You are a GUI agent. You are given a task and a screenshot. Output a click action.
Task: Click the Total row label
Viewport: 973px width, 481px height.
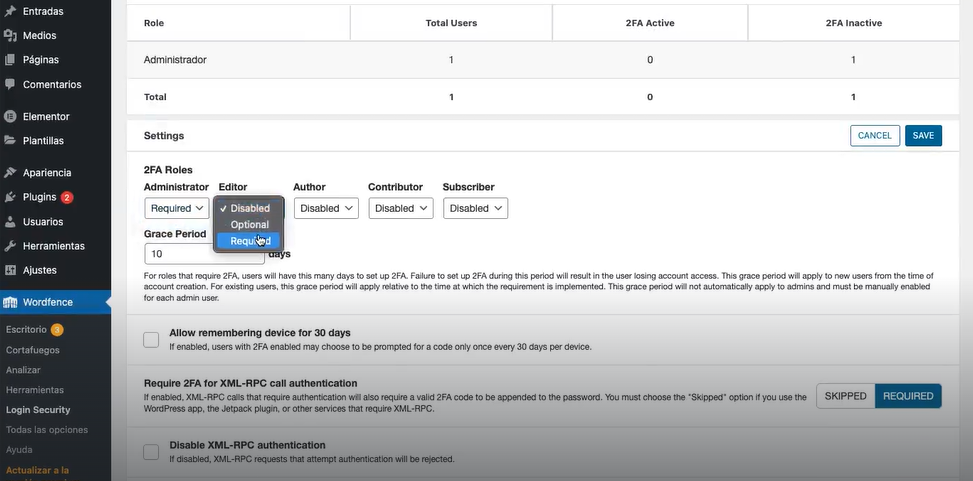coord(155,97)
